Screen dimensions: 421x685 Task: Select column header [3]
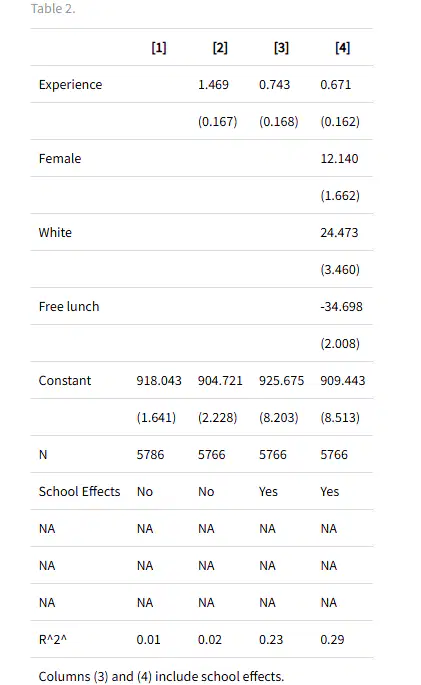[x=281, y=48]
